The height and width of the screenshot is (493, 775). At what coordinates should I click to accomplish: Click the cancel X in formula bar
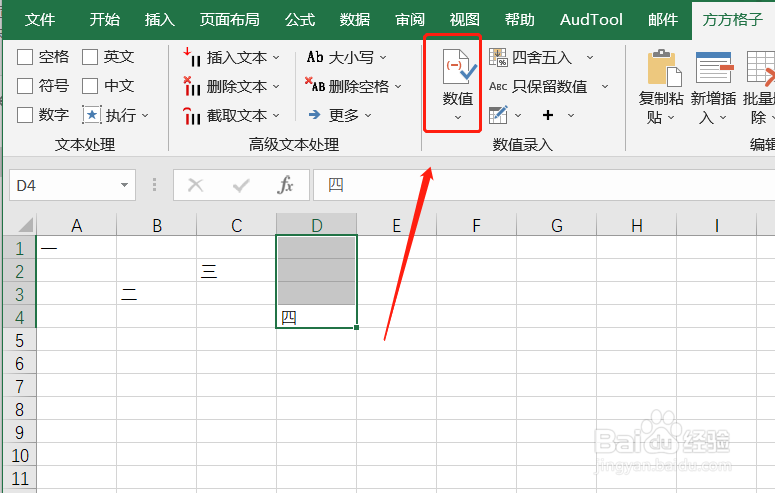pos(196,185)
